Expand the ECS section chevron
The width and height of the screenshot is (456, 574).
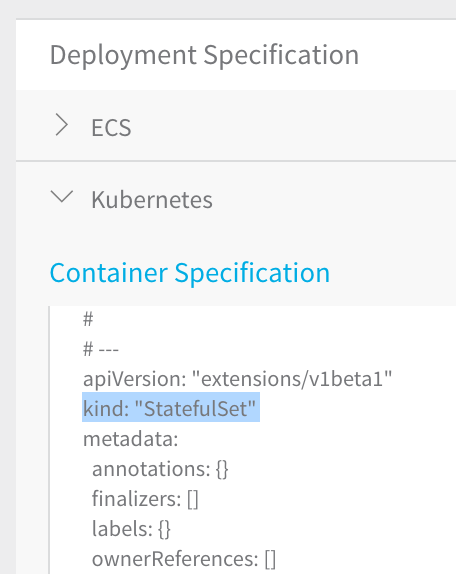tap(61, 125)
